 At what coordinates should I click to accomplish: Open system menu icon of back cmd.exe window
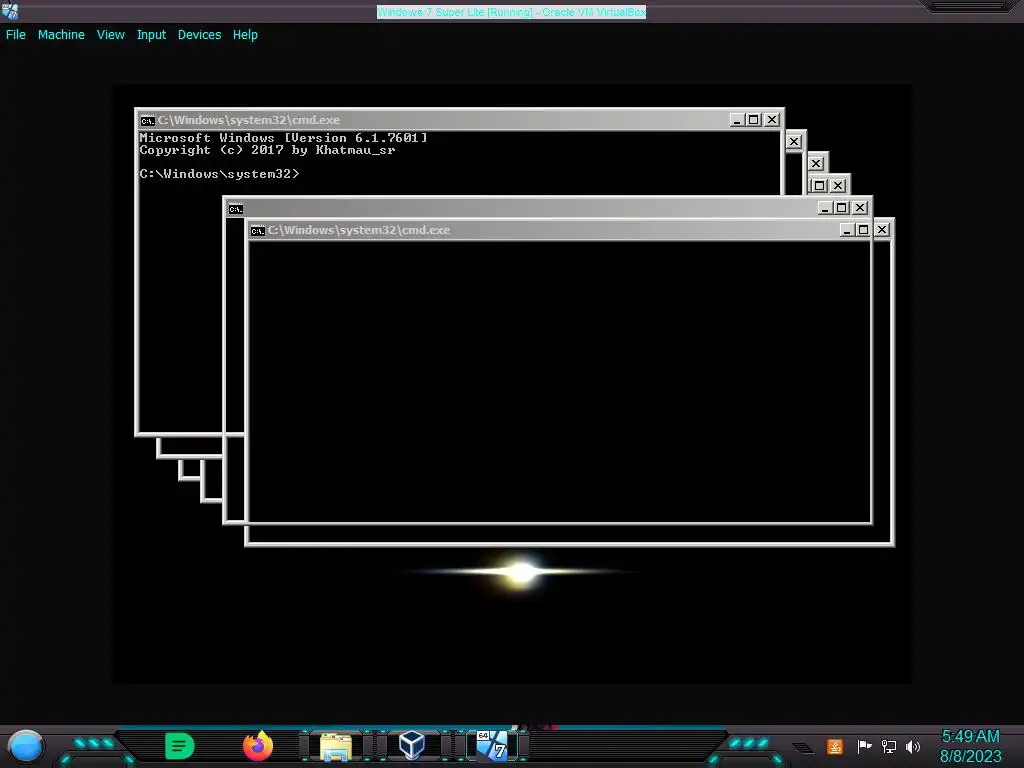[x=148, y=120]
